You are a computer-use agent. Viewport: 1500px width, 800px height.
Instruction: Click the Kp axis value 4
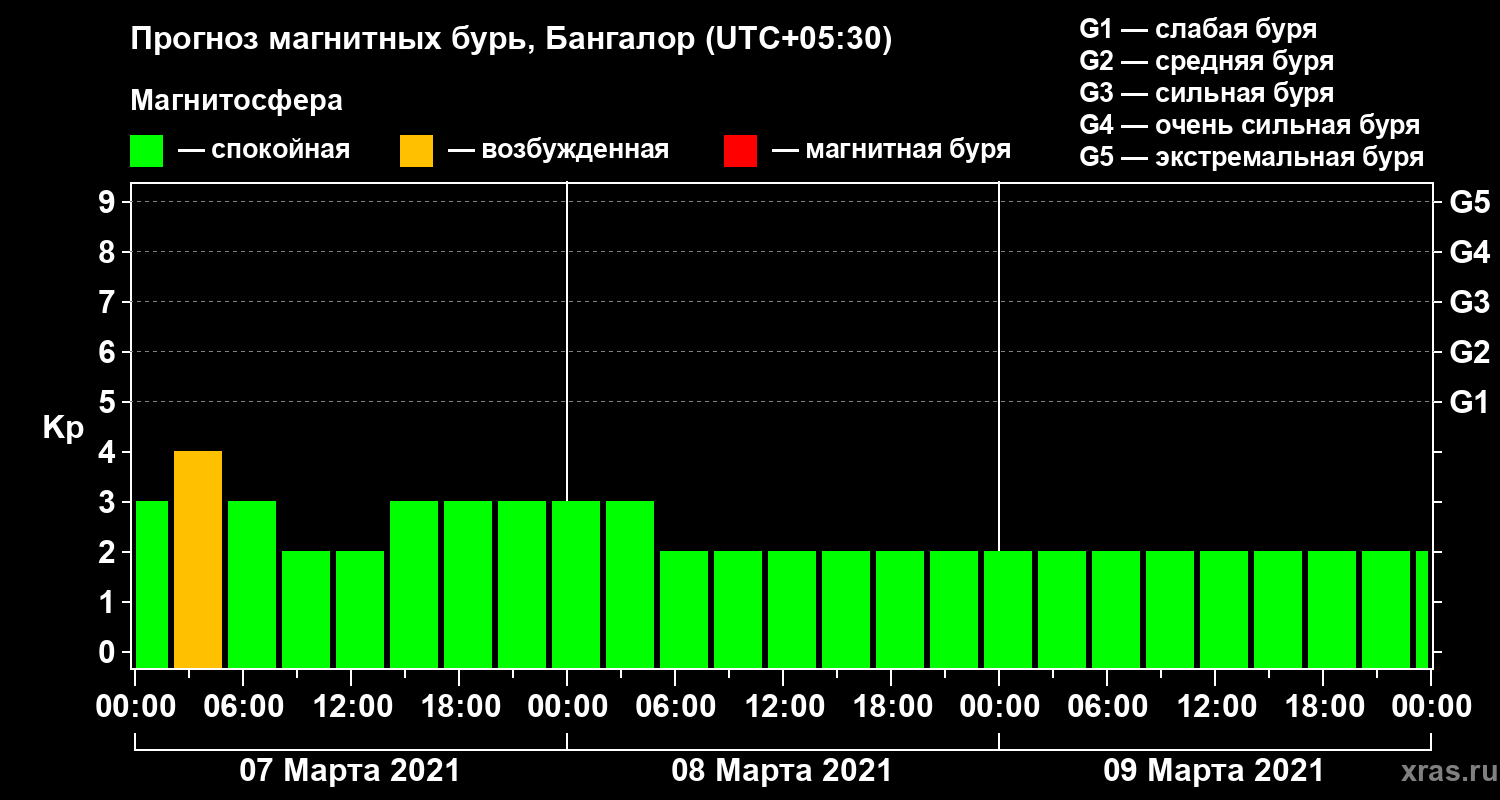(109, 453)
